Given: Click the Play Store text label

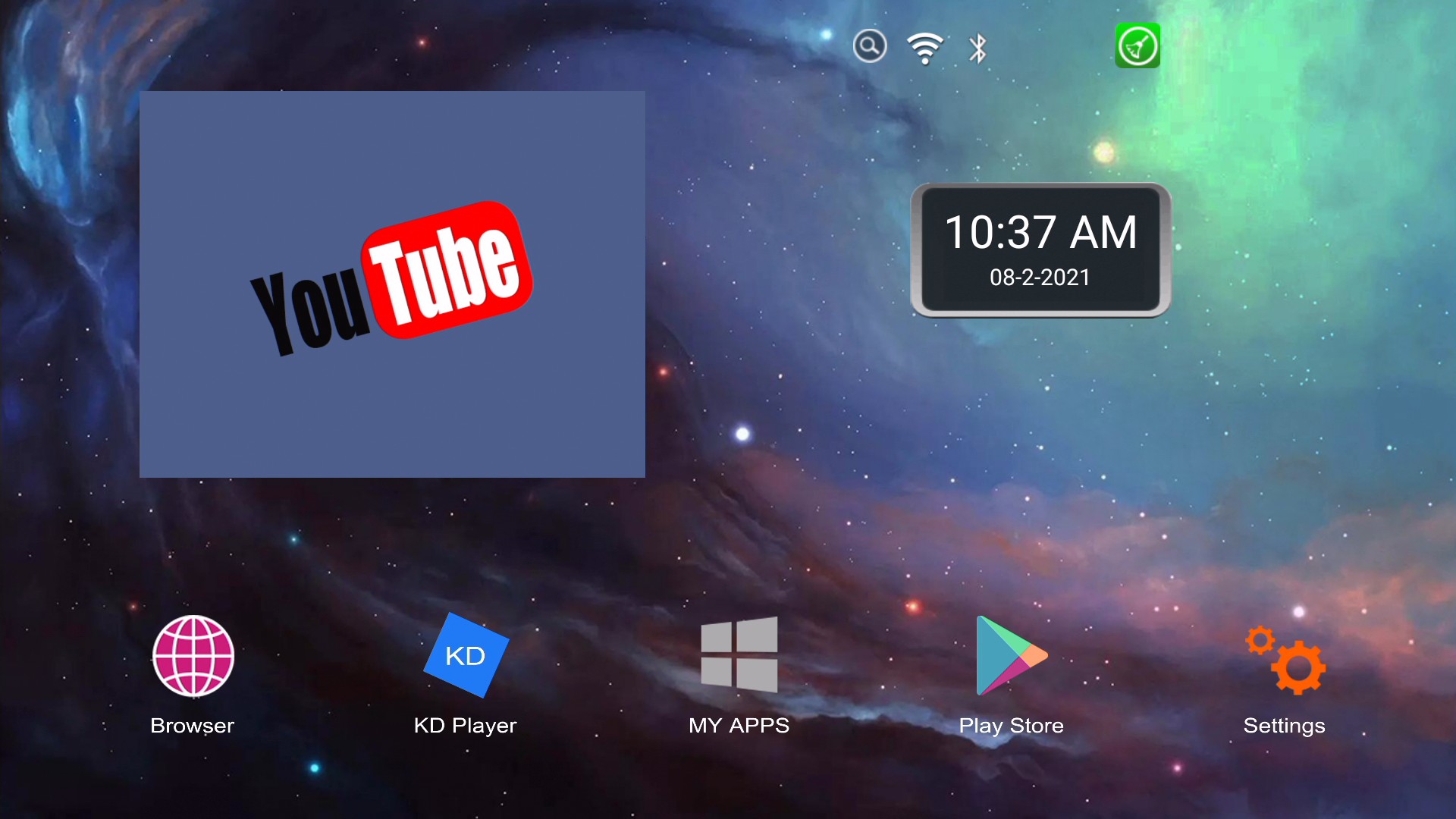Looking at the screenshot, I should click(x=1011, y=726).
